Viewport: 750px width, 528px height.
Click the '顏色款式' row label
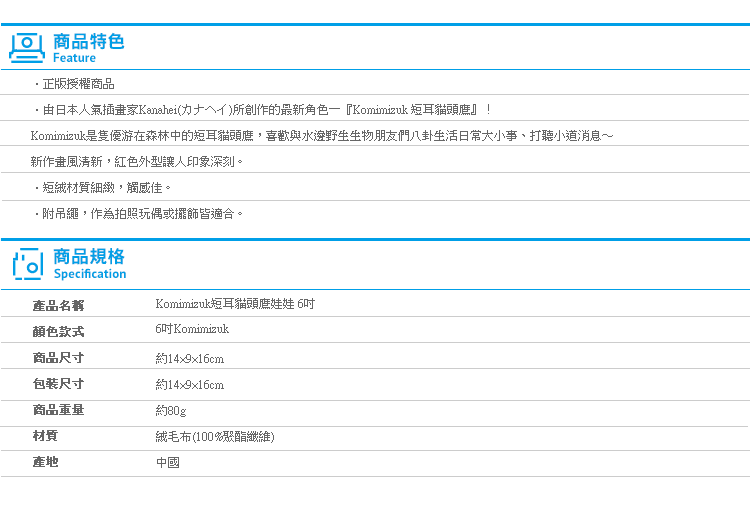(58, 331)
